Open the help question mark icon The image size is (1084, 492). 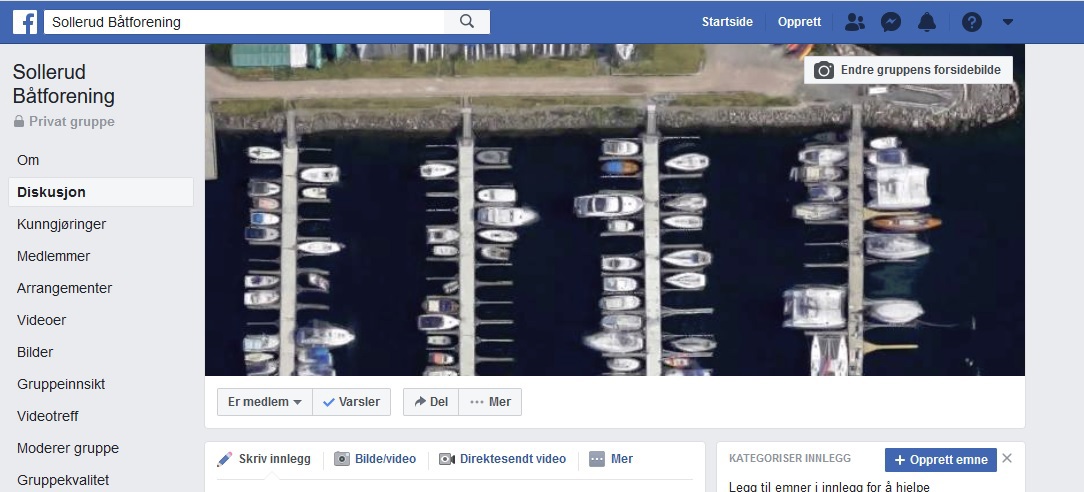(x=972, y=22)
